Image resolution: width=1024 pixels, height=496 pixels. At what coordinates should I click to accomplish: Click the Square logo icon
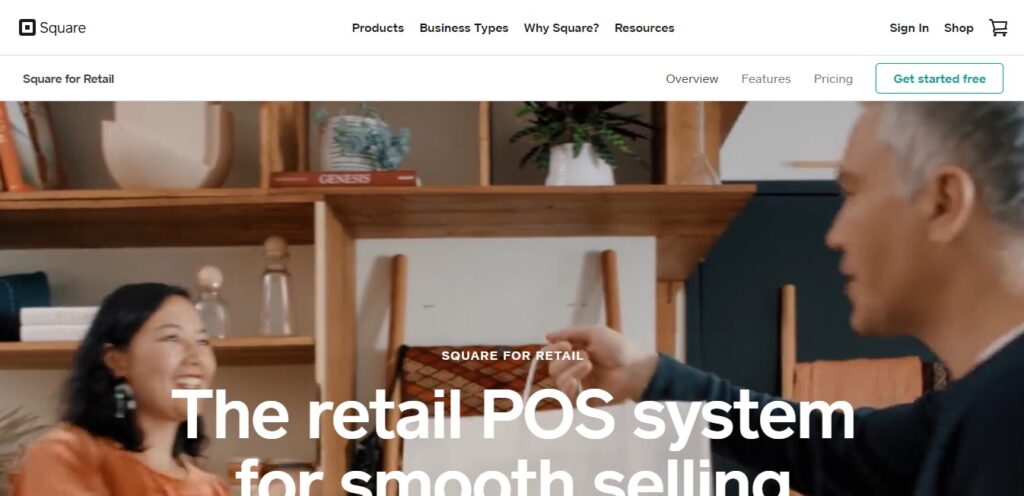(x=27, y=27)
